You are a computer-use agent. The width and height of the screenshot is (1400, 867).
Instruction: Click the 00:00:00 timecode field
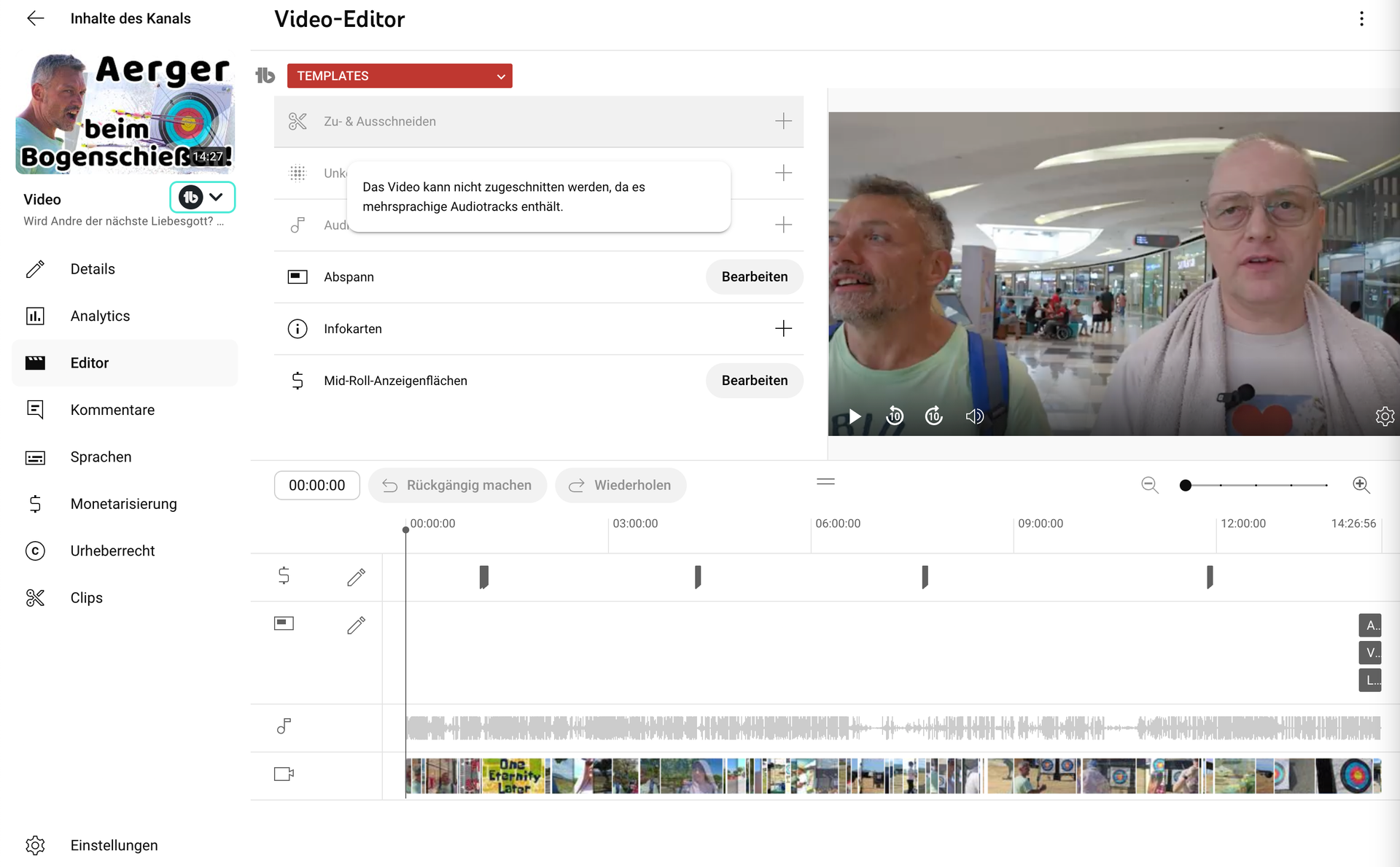coord(316,486)
